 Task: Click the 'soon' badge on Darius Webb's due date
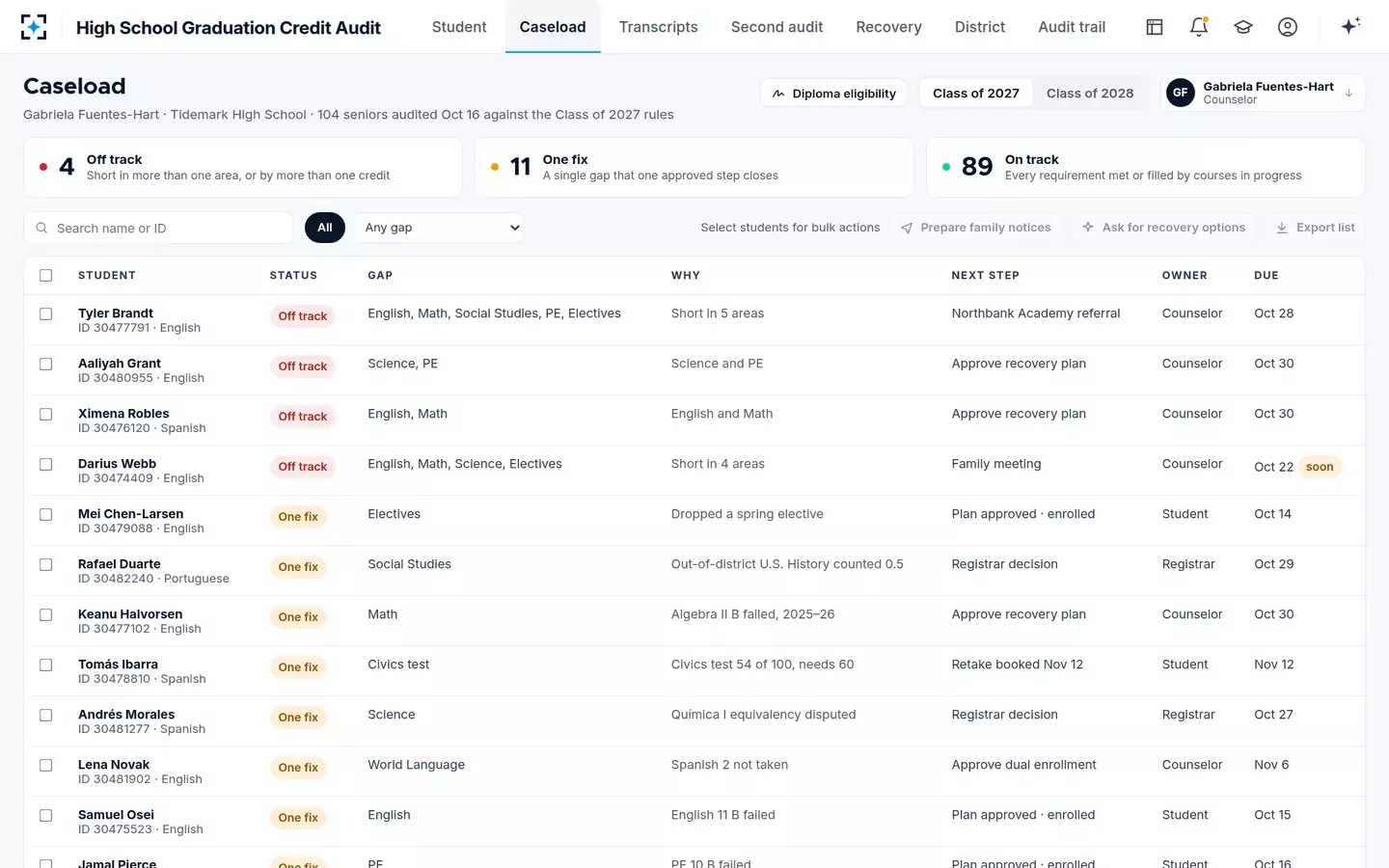pyautogui.click(x=1320, y=467)
